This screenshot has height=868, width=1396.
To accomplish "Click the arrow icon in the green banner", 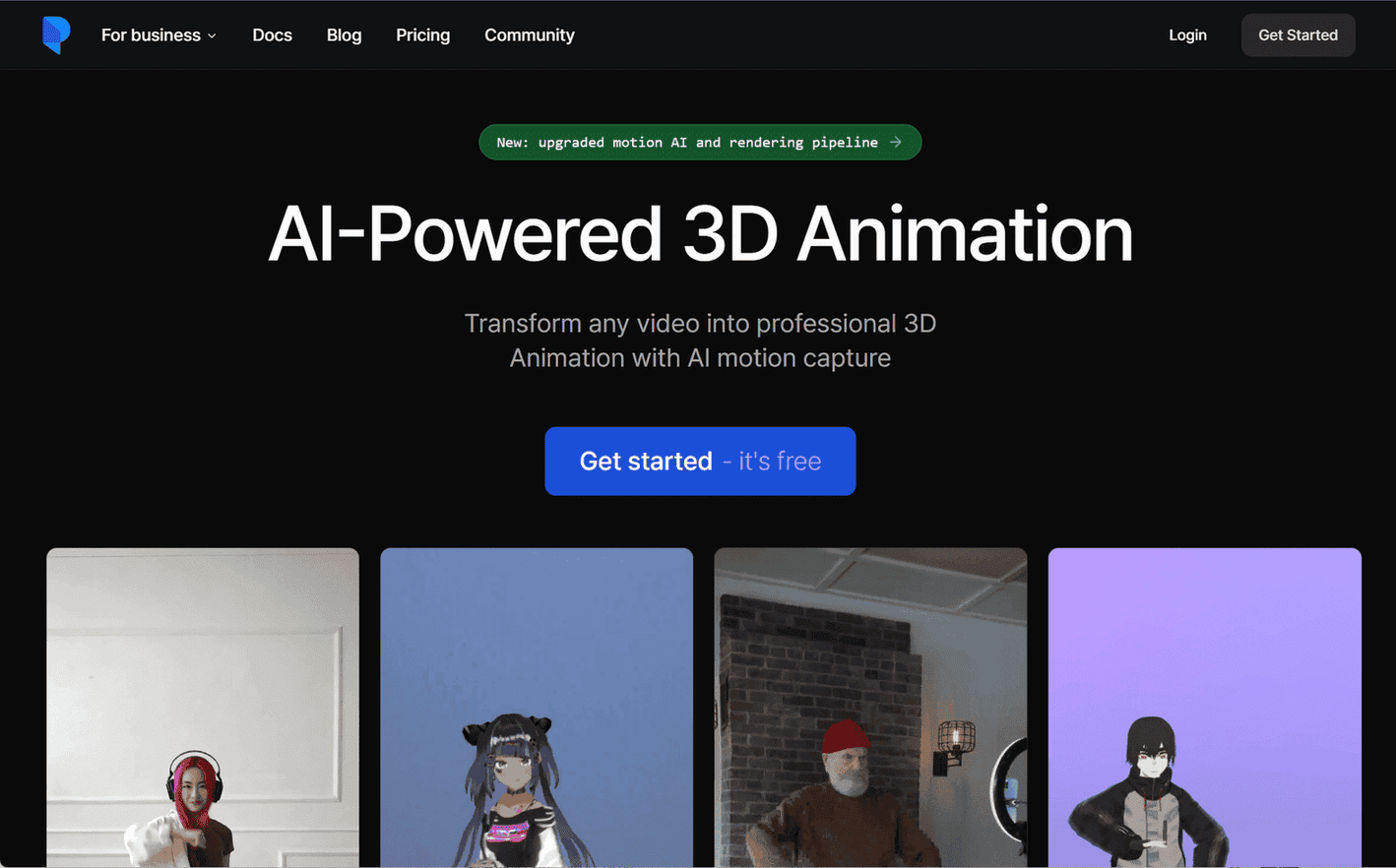I will click(896, 142).
